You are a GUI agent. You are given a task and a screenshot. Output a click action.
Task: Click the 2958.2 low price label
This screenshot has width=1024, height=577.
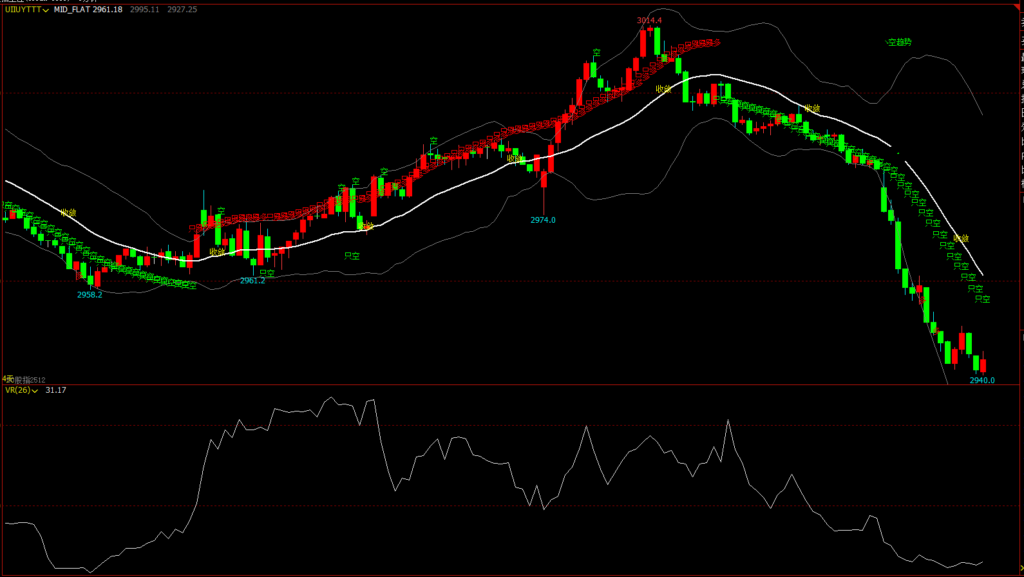[x=90, y=295]
